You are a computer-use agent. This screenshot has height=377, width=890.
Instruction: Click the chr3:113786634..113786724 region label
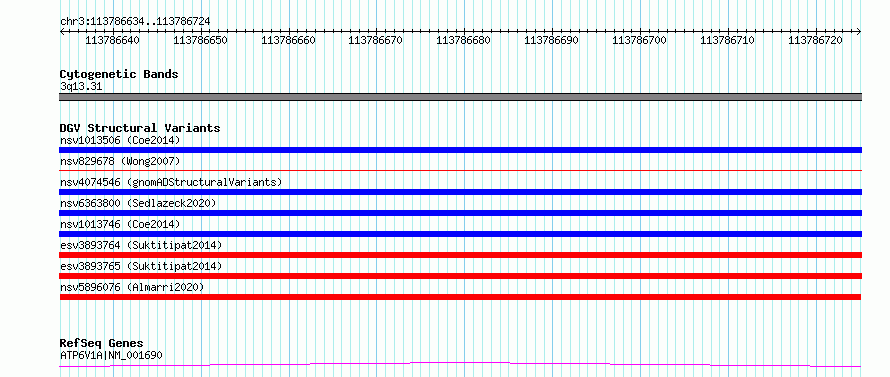tap(135, 21)
